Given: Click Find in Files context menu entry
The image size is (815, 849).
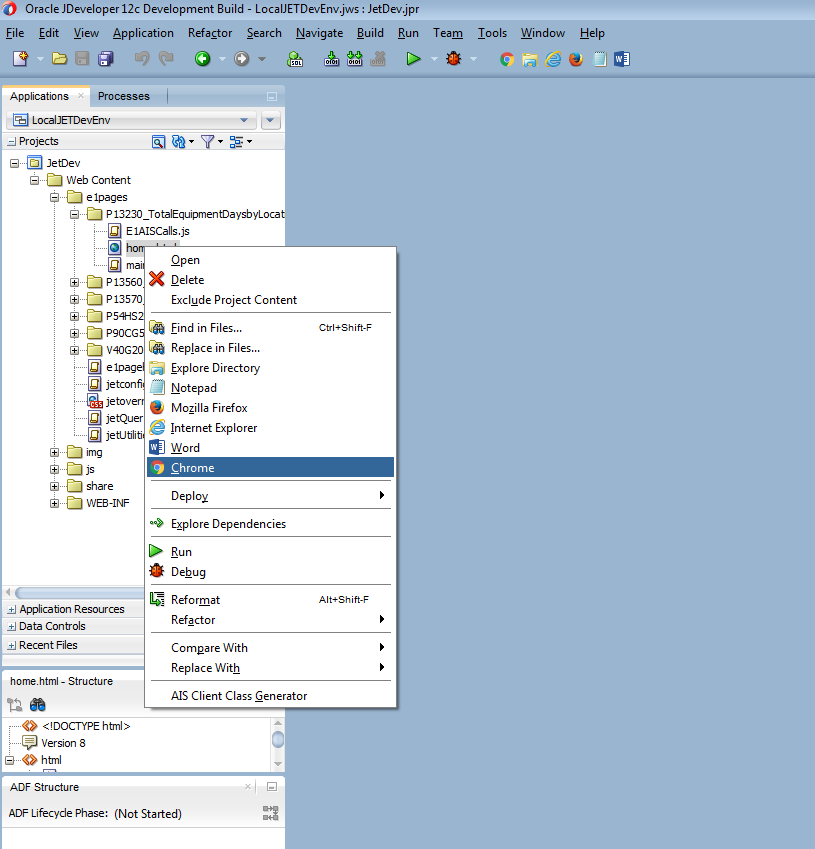Looking at the screenshot, I should pyautogui.click(x=205, y=327).
